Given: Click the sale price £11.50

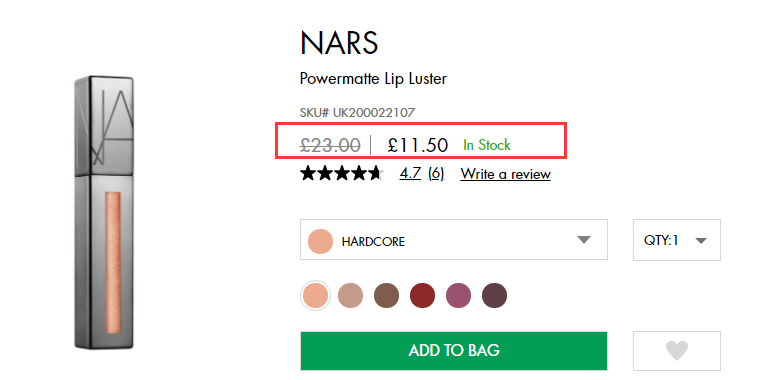Looking at the screenshot, I should [418, 145].
